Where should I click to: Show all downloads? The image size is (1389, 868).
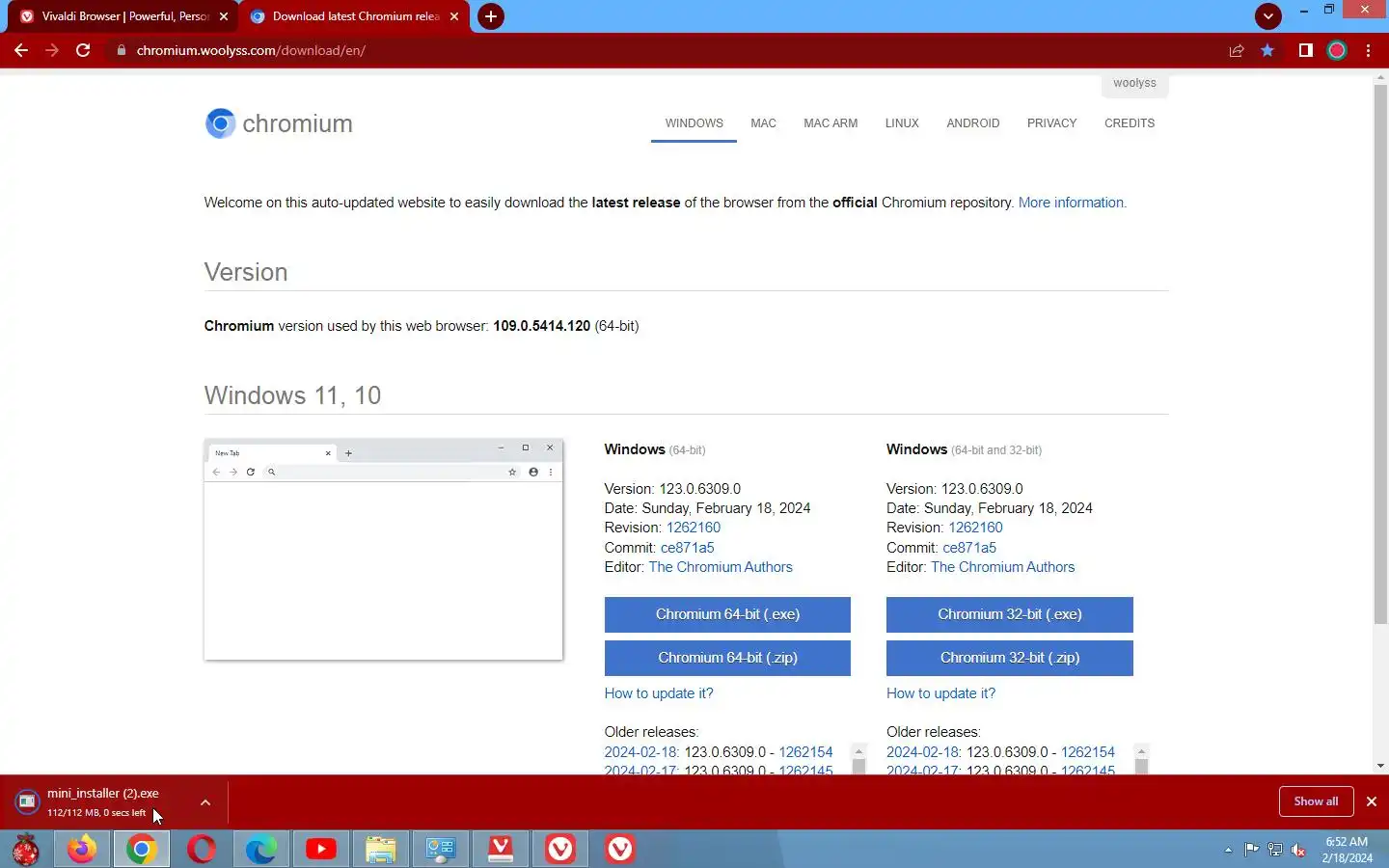coord(1316,801)
